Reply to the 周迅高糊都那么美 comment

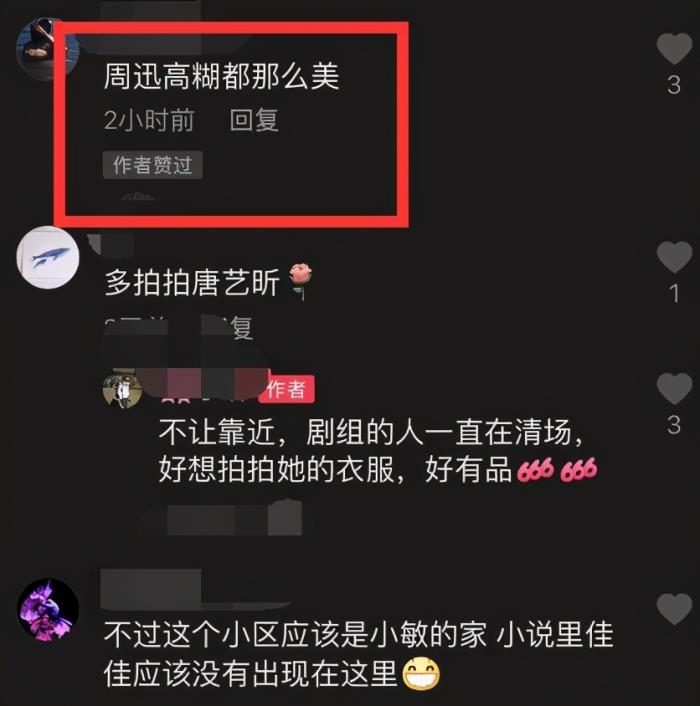coord(254,120)
